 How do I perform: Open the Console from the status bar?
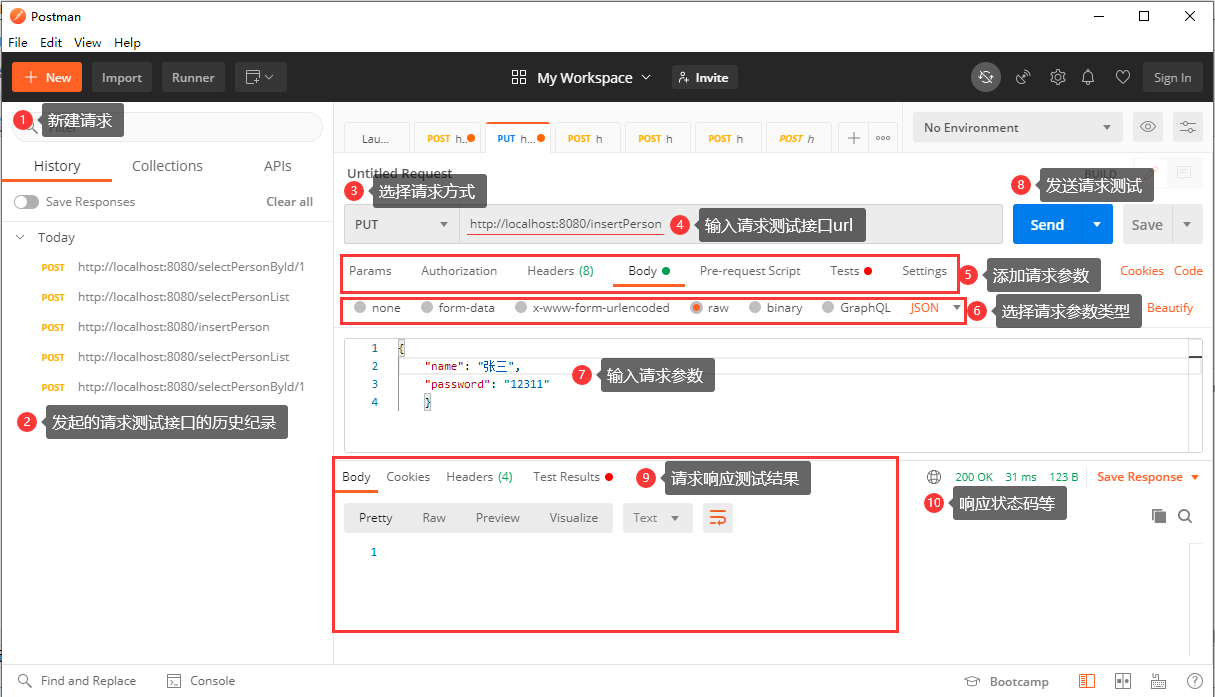(201, 681)
